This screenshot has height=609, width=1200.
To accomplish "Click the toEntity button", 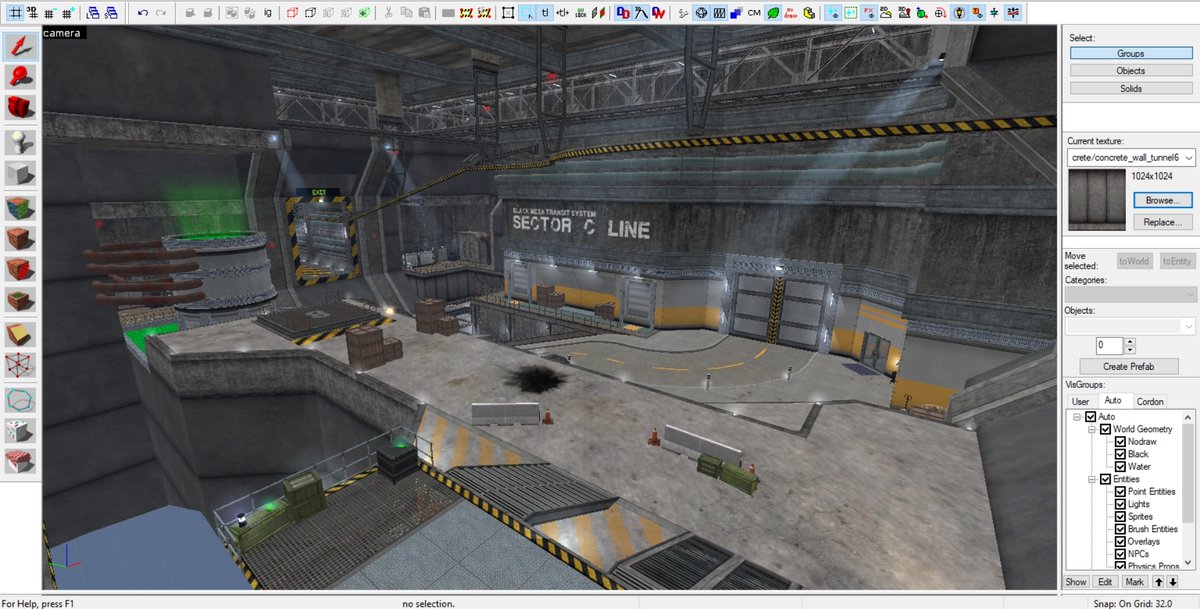I will tap(1177, 261).
